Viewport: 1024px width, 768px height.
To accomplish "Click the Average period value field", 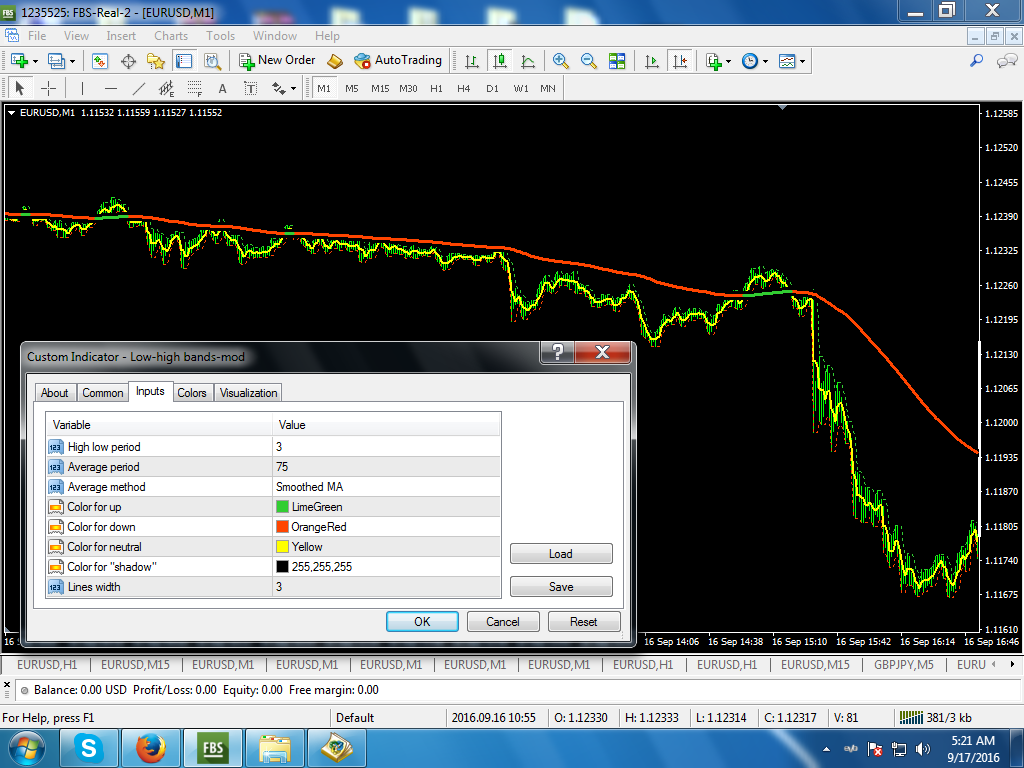I will coord(387,466).
